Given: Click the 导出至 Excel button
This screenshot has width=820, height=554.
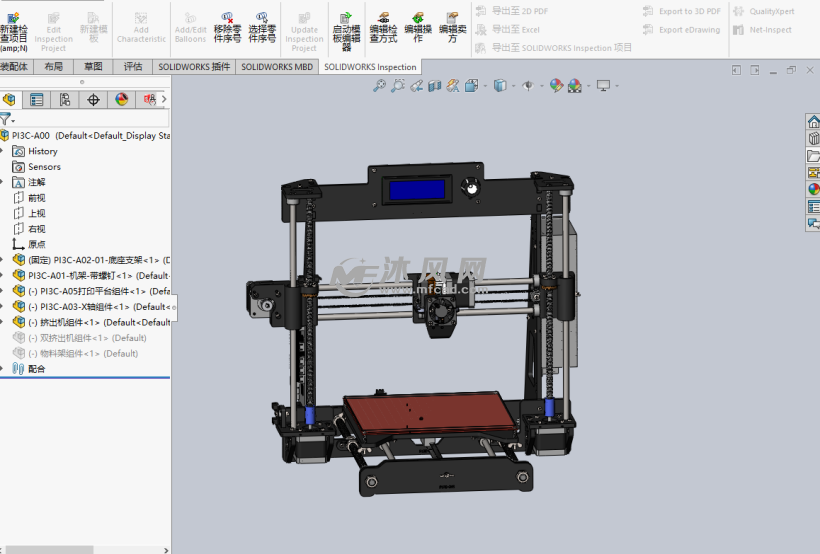Looking at the screenshot, I should pos(507,30).
